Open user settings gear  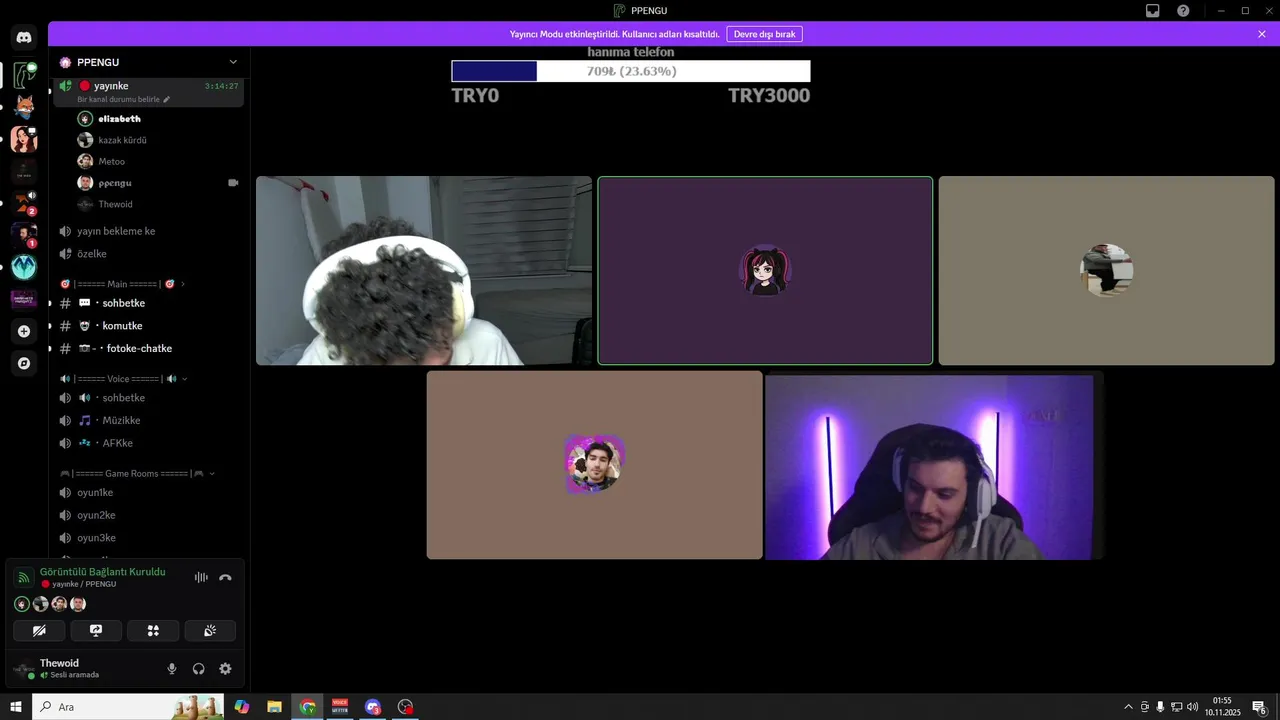[225, 669]
